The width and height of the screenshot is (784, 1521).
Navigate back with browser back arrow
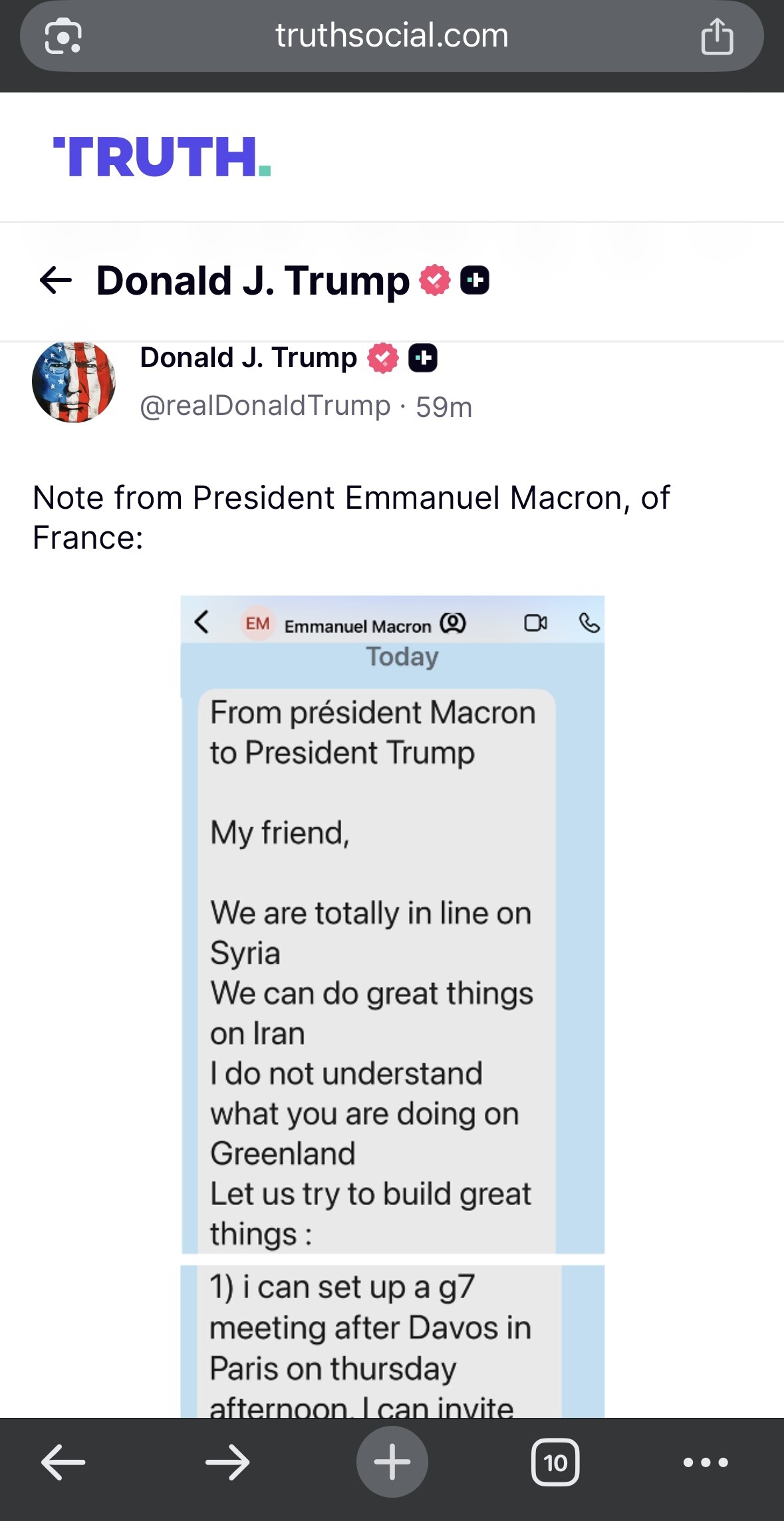click(63, 1462)
